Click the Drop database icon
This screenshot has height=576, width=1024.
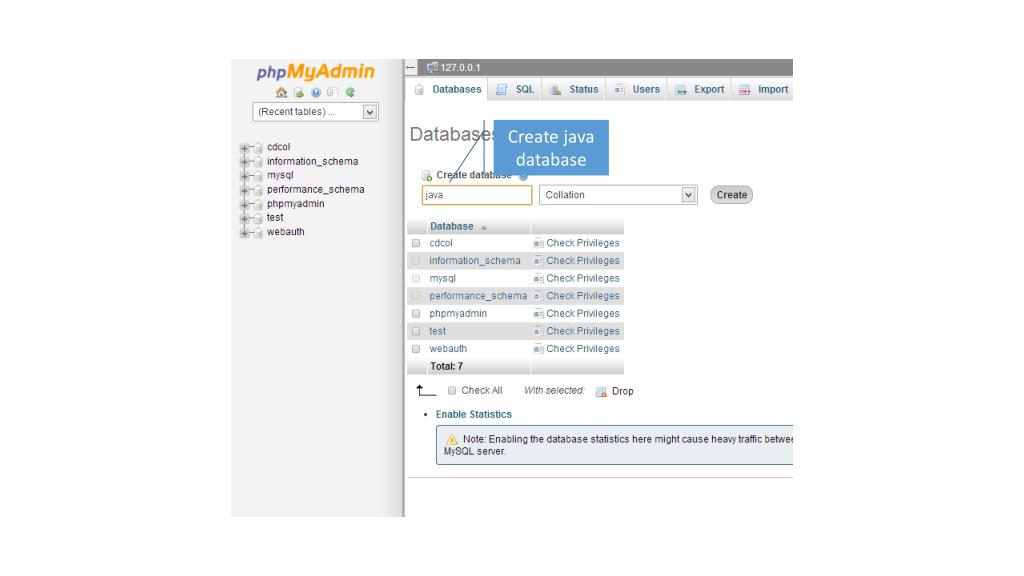(601, 391)
